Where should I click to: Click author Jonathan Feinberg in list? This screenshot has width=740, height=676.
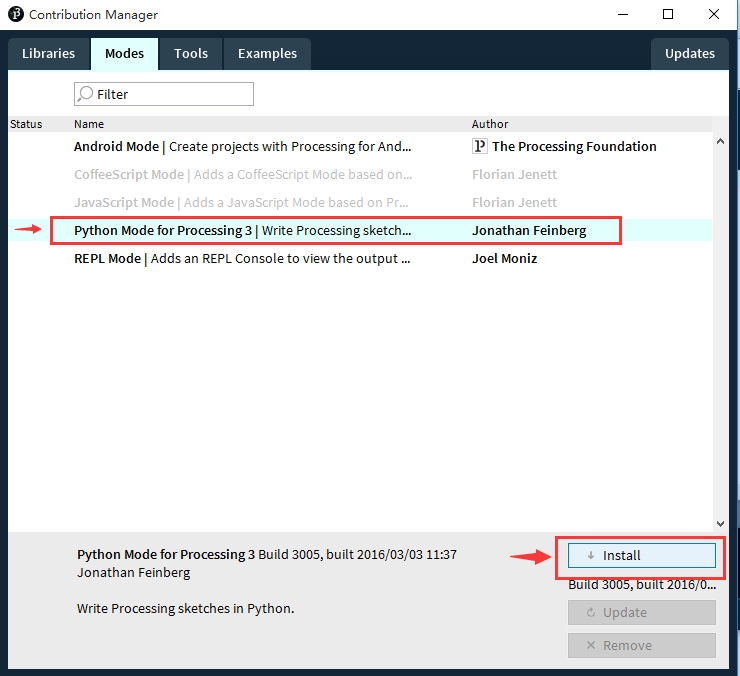click(529, 230)
